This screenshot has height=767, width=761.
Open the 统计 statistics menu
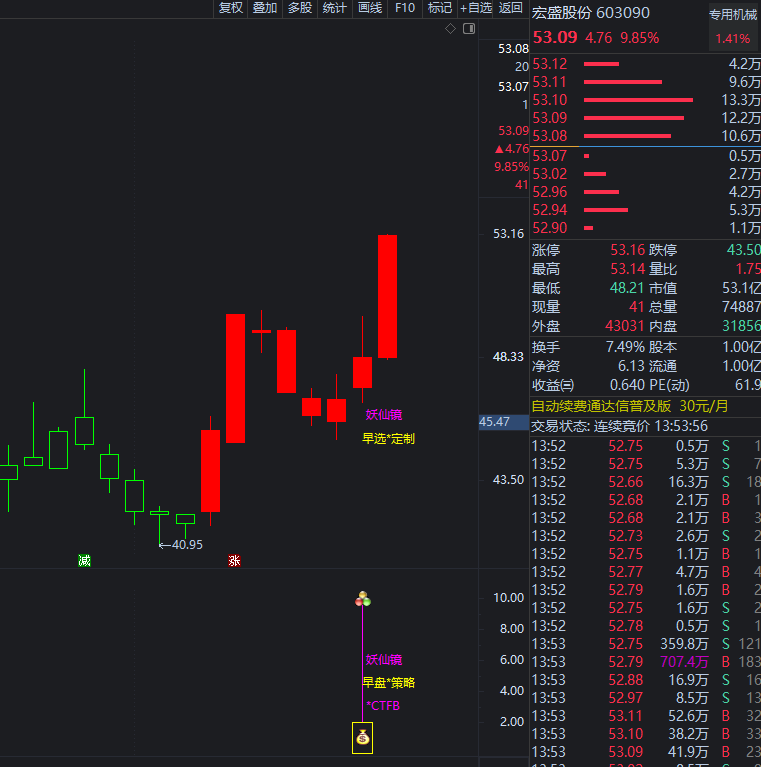(335, 8)
